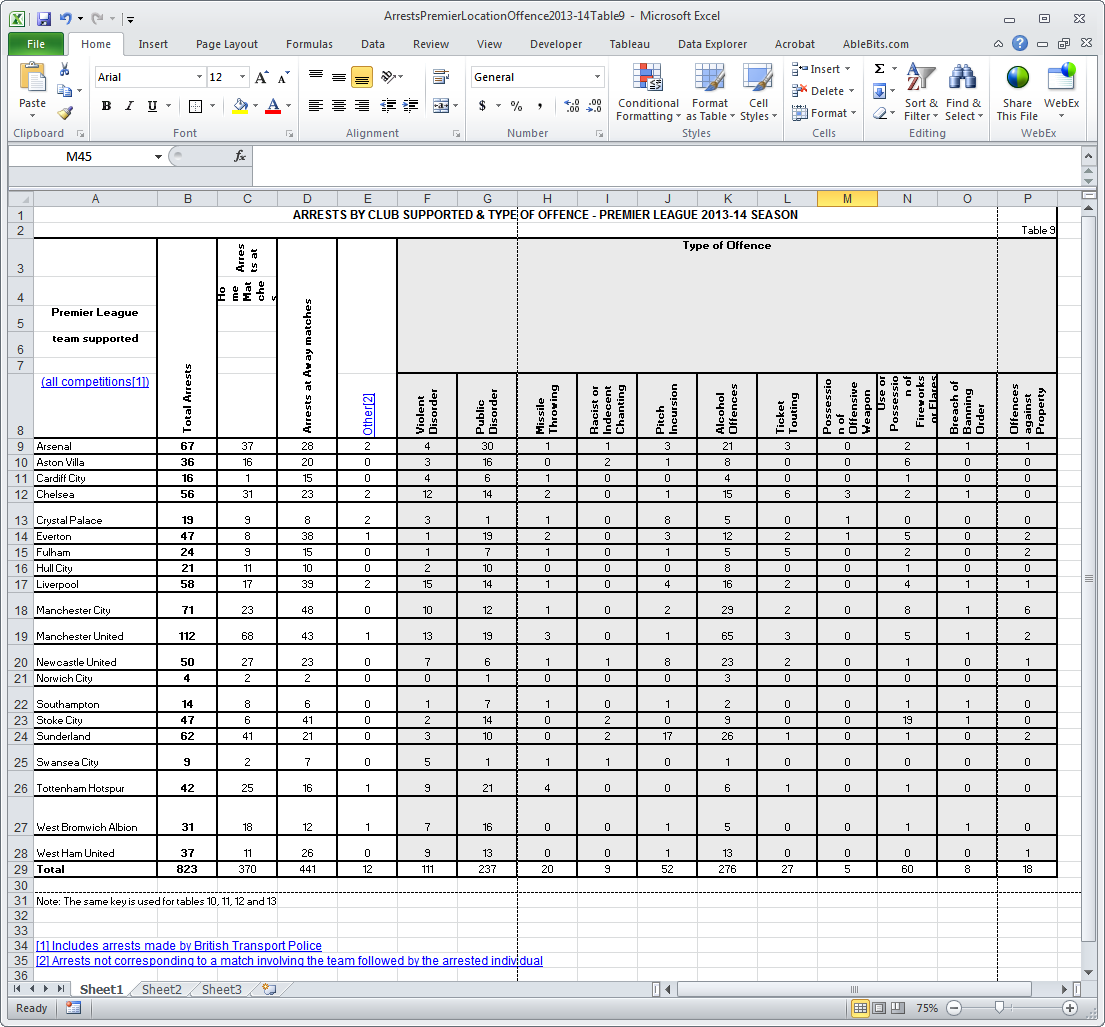Screen dimensions: 1105x1027
Task: Open Conditional Formatting menu
Action: click(x=648, y=92)
